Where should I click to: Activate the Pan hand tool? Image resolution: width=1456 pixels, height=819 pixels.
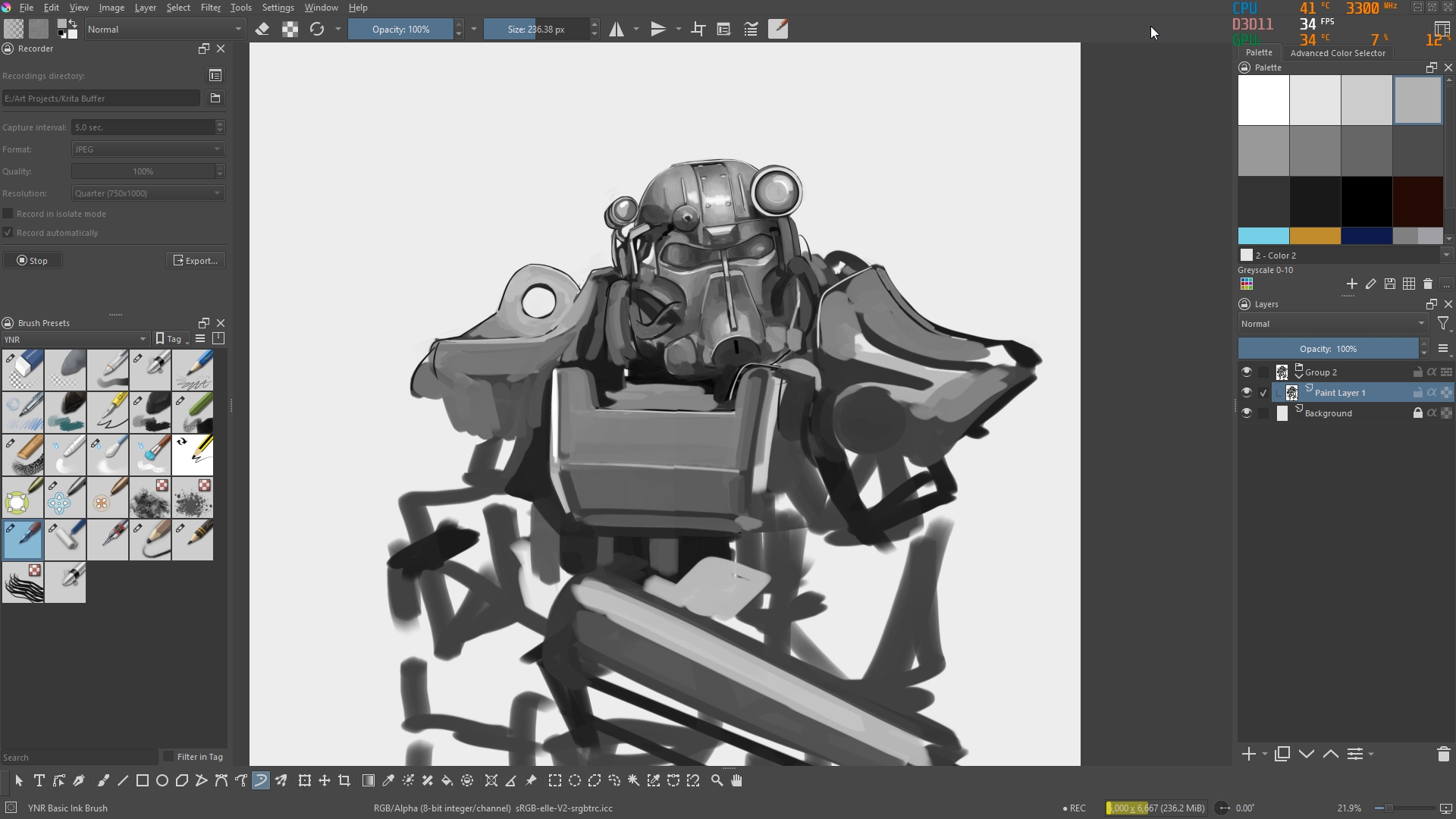coord(736,780)
